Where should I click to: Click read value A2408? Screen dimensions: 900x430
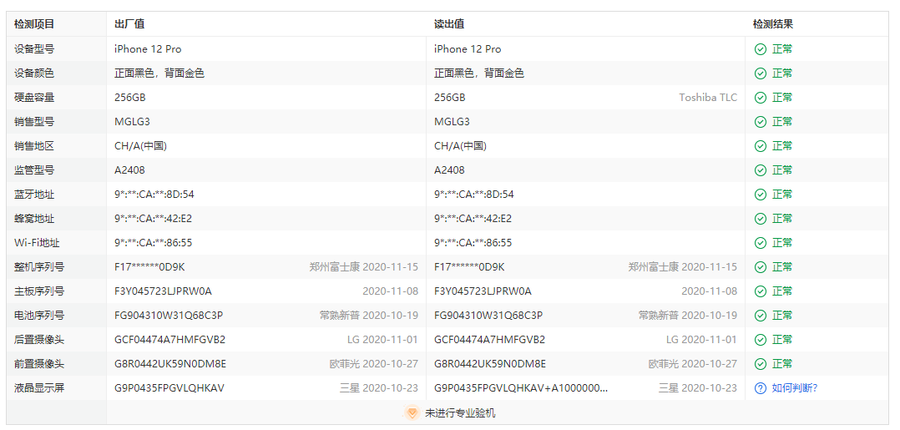[x=449, y=170]
